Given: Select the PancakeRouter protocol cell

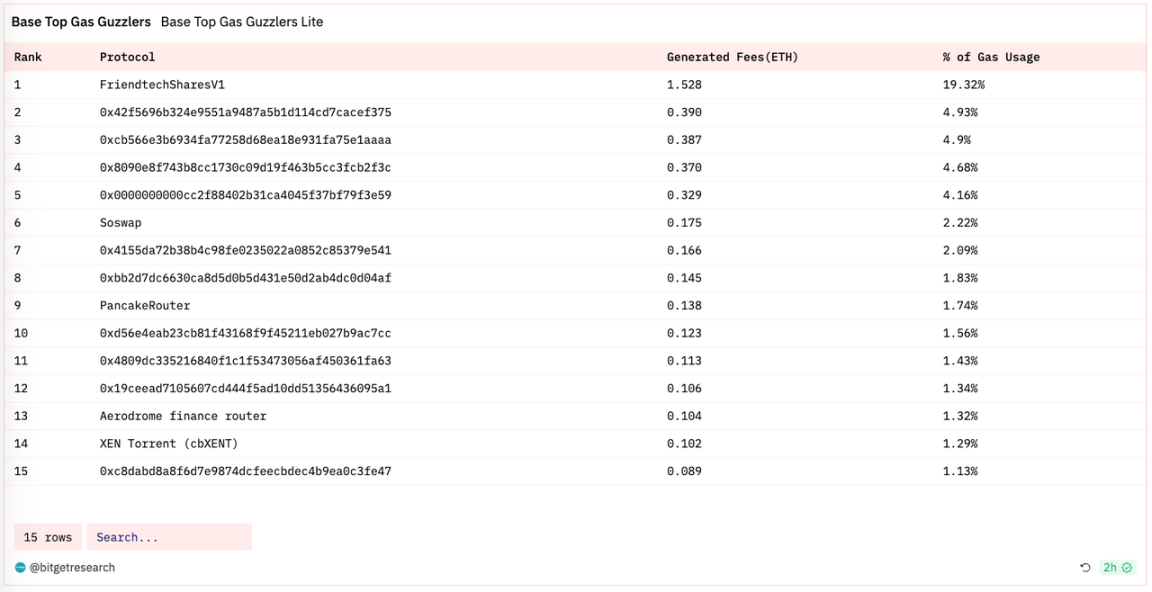Looking at the screenshot, I should (x=144, y=305).
